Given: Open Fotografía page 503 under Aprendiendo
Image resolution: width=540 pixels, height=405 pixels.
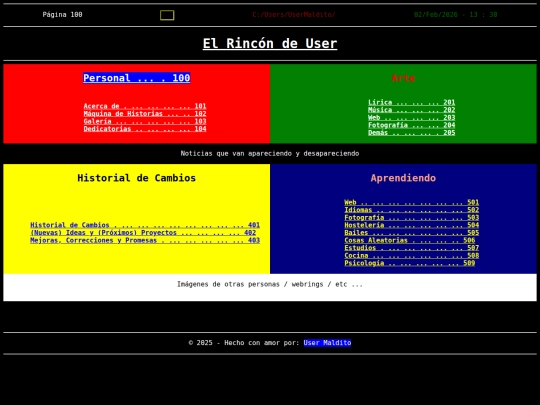Looking at the screenshot, I should [412, 218].
